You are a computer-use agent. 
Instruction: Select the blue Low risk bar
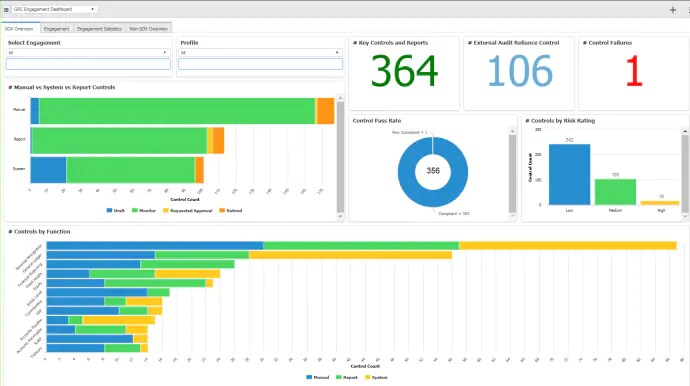click(569, 174)
